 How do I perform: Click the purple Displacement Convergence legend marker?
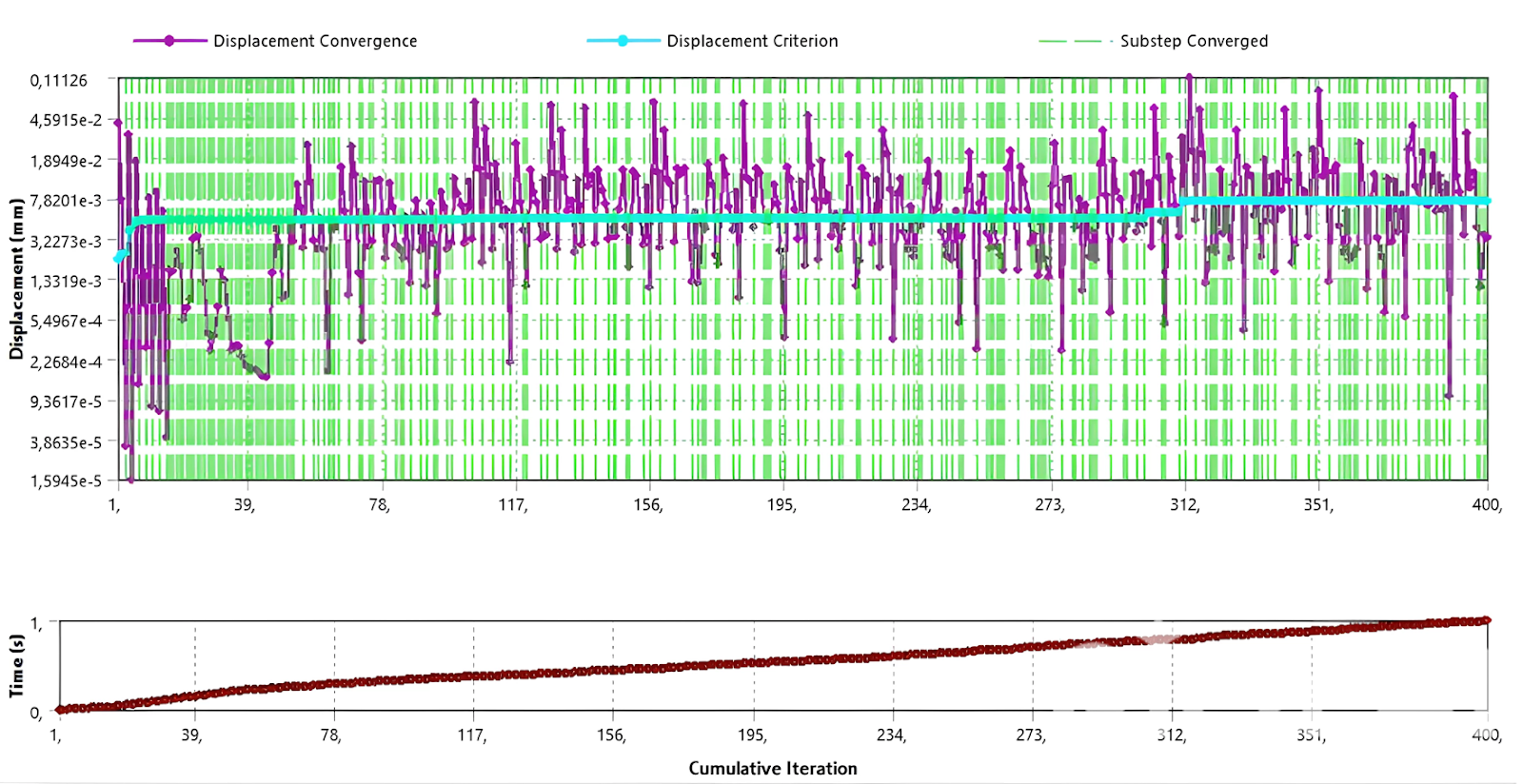click(x=169, y=41)
